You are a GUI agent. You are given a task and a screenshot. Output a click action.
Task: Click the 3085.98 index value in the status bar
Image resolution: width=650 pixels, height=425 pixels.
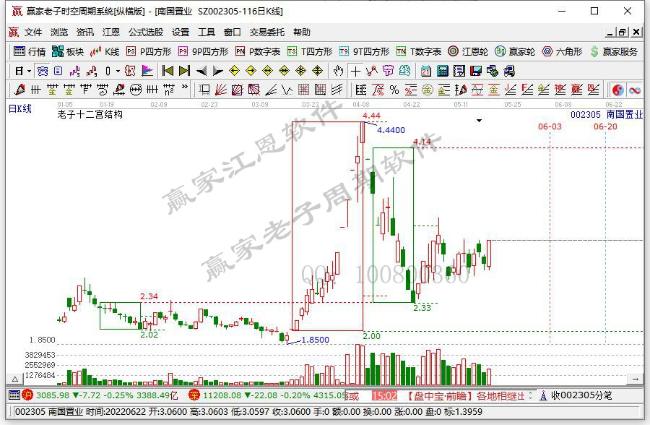click(53, 395)
